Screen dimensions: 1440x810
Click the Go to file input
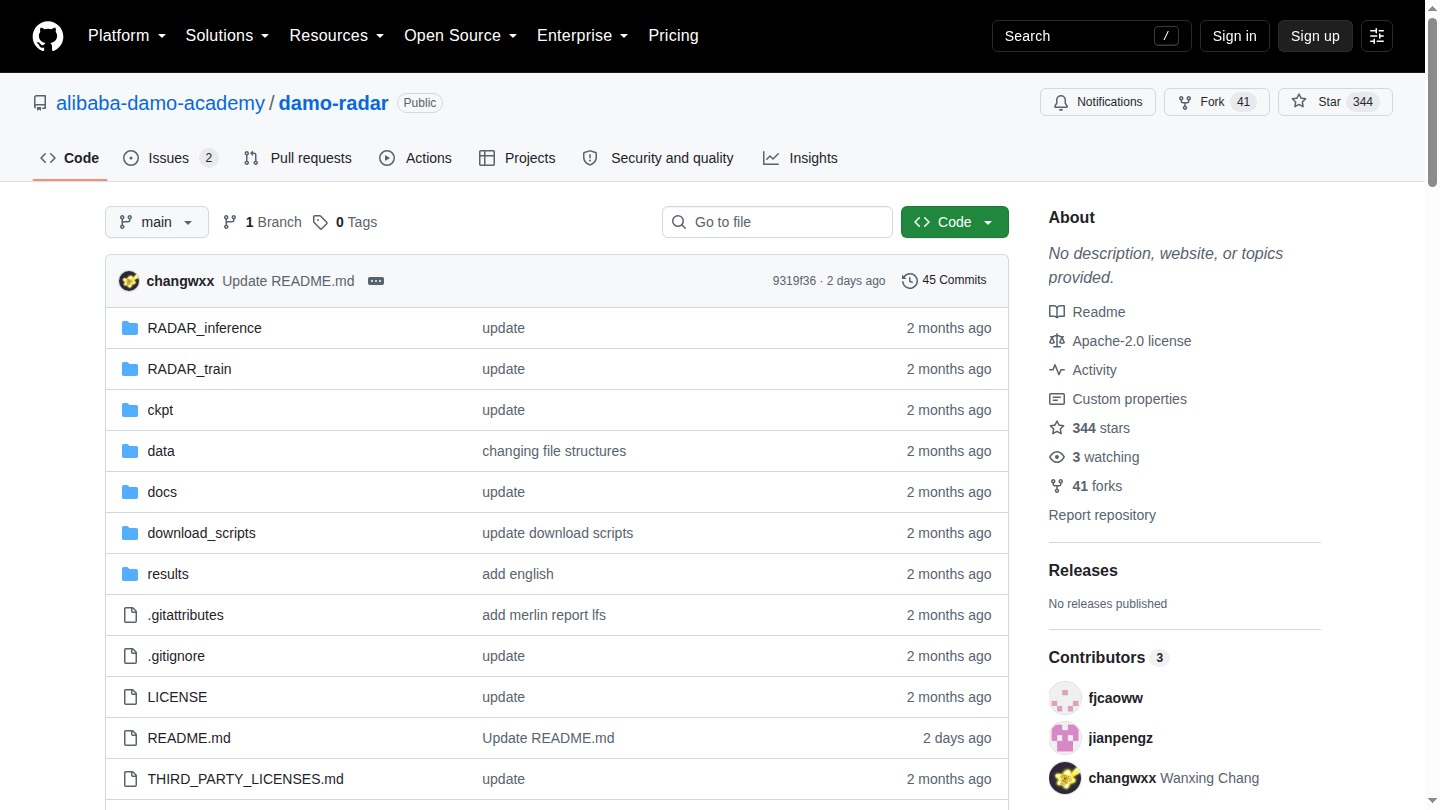(x=777, y=222)
